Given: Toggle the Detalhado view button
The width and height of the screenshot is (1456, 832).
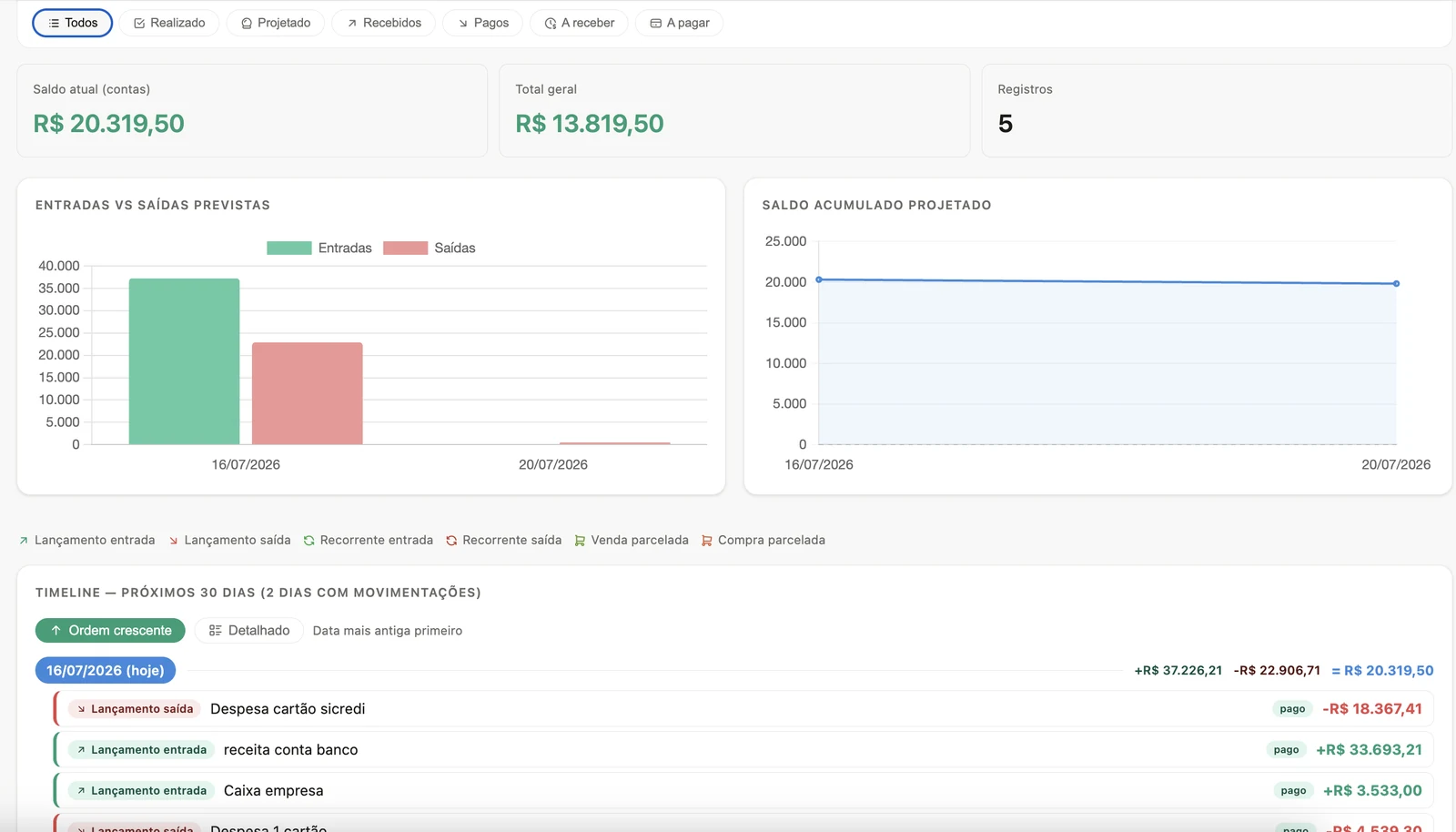Looking at the screenshot, I should (x=248, y=630).
